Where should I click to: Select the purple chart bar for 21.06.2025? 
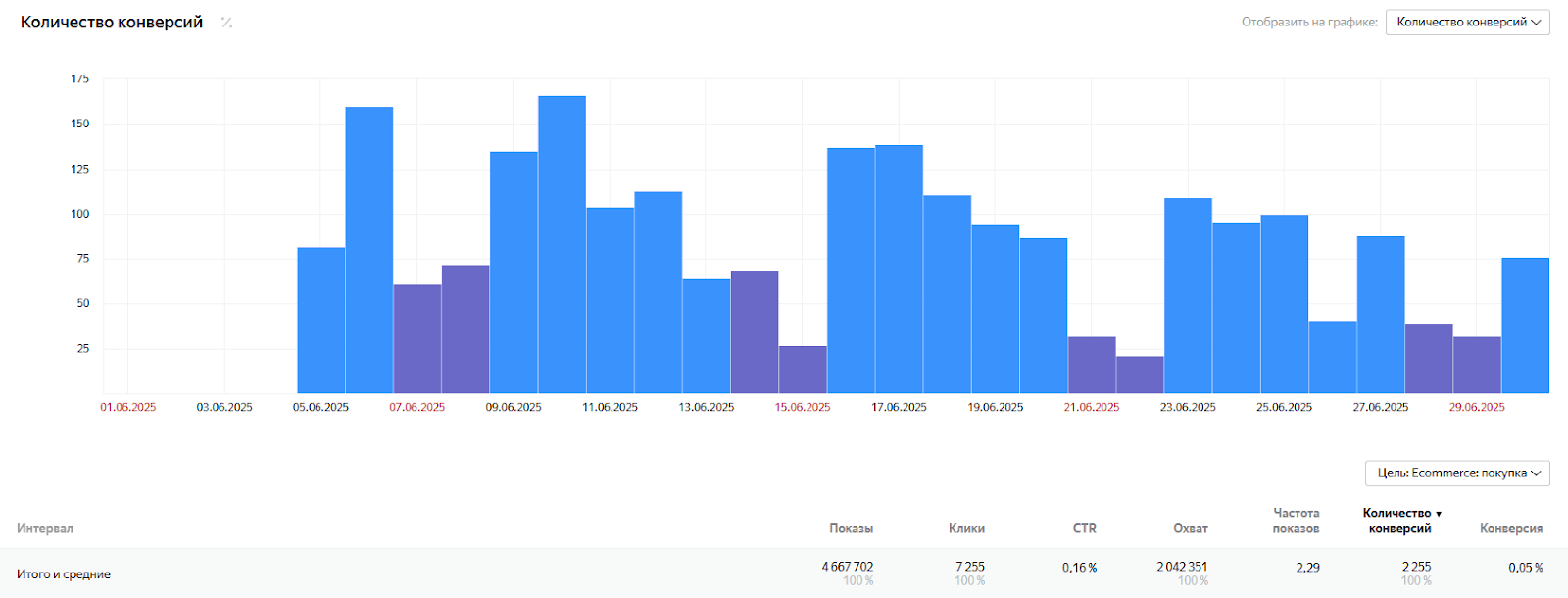[x=1092, y=365]
